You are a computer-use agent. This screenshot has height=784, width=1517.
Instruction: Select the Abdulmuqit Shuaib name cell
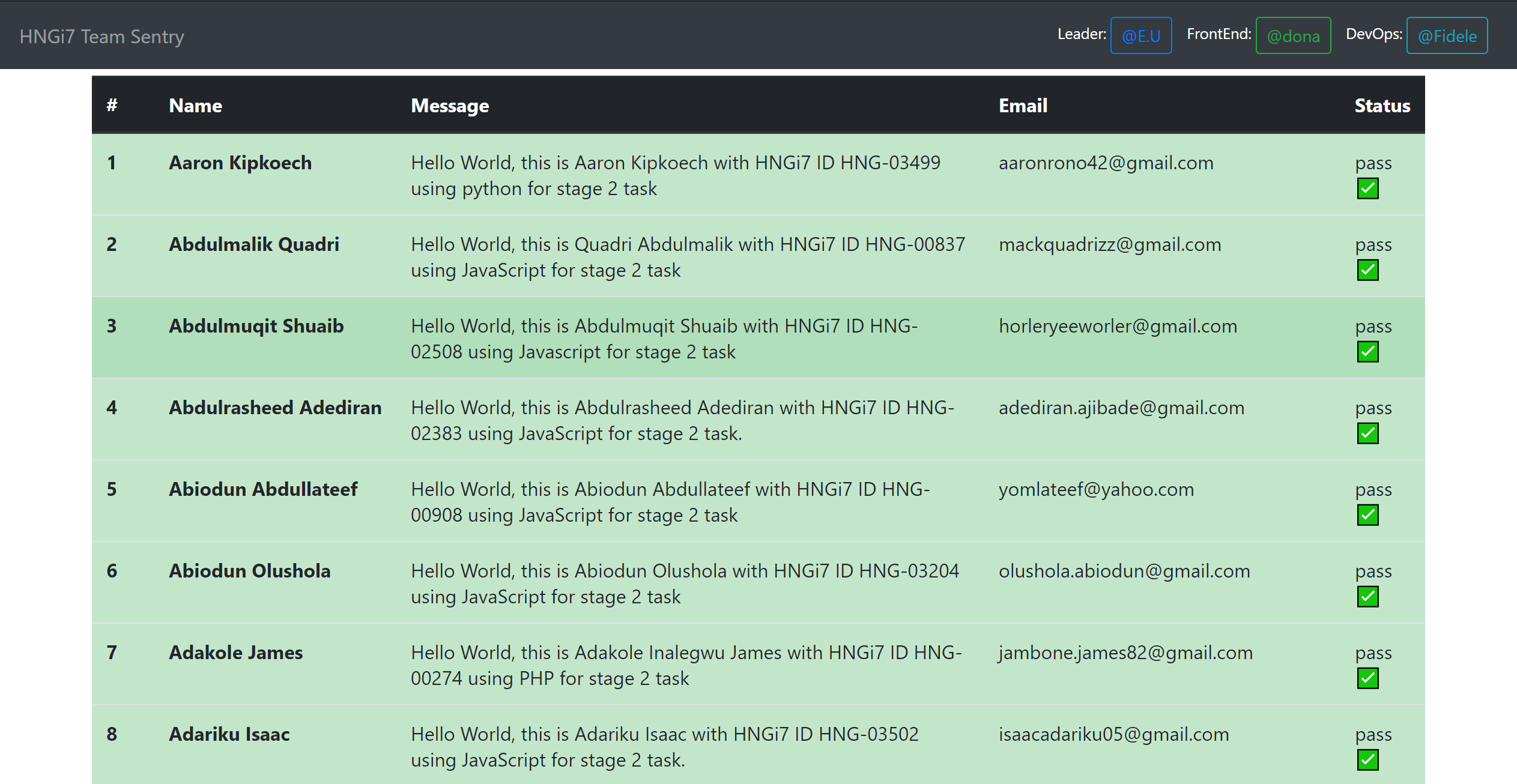pos(256,326)
